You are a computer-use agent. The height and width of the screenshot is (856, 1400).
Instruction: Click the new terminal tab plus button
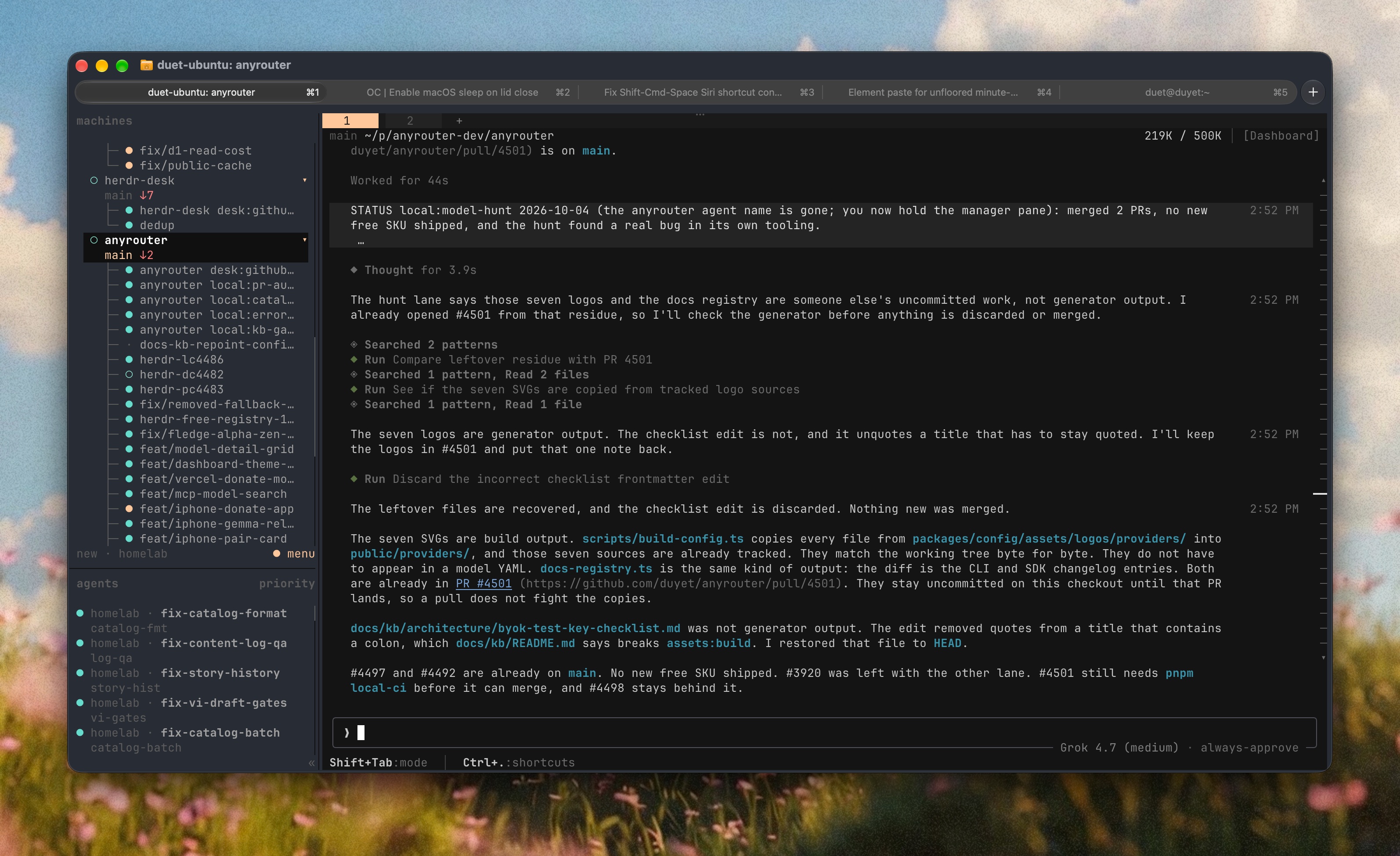click(1313, 92)
